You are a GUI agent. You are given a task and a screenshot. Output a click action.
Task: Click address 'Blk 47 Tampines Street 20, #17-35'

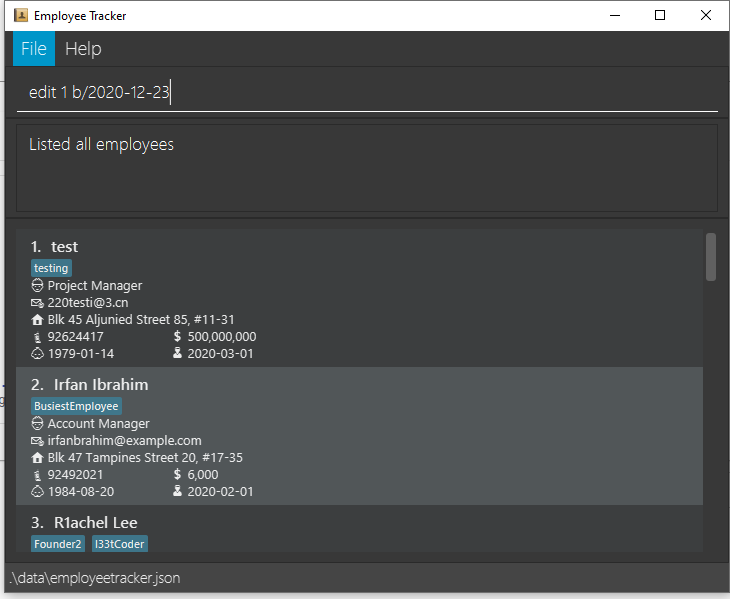pos(145,458)
